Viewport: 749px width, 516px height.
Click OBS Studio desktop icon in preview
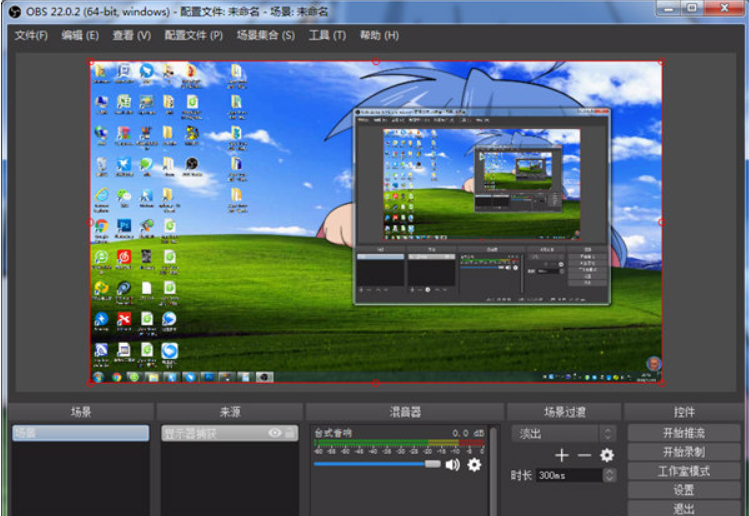pyautogui.click(x=192, y=164)
